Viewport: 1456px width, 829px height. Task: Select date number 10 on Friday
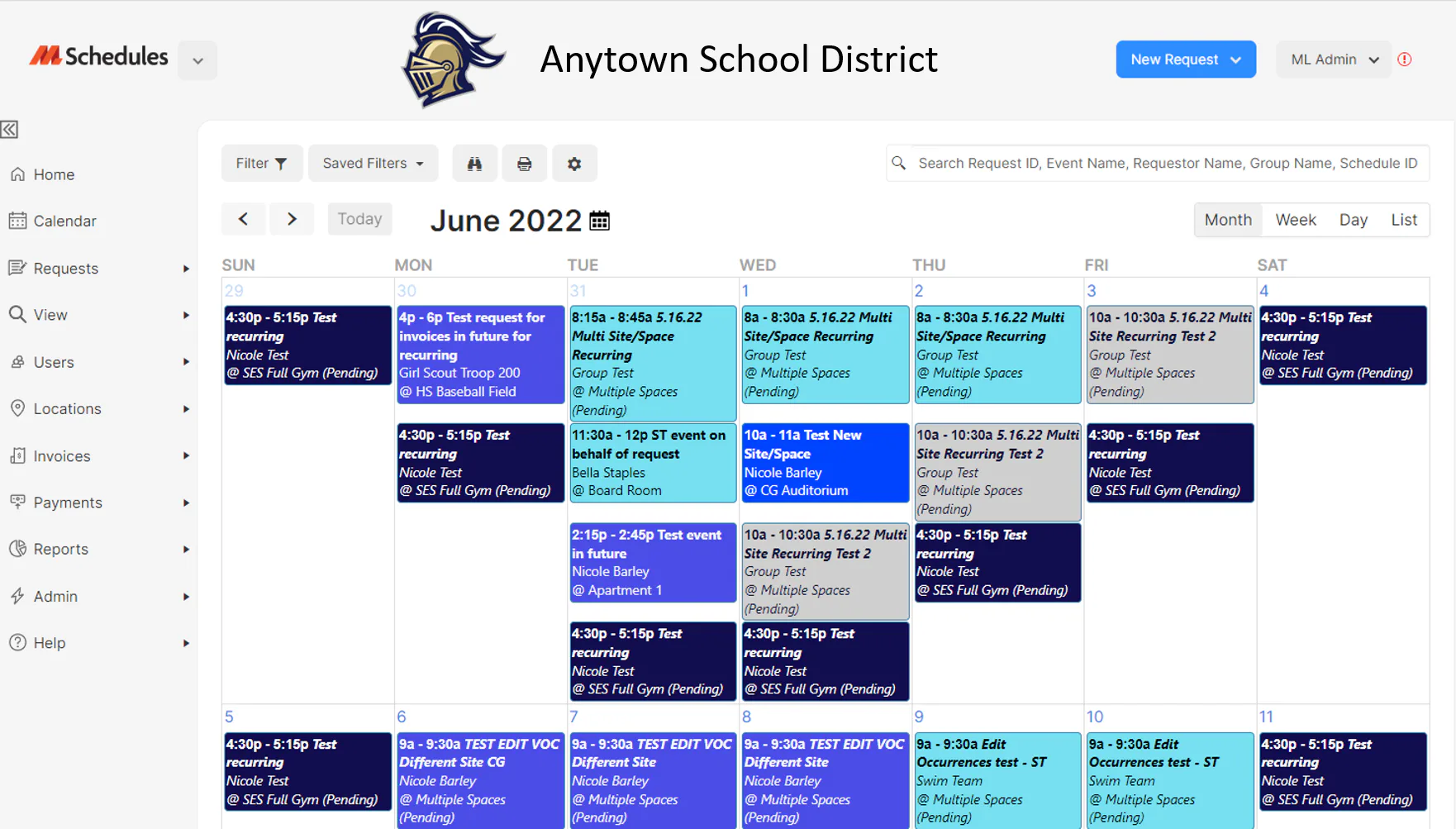1094,717
